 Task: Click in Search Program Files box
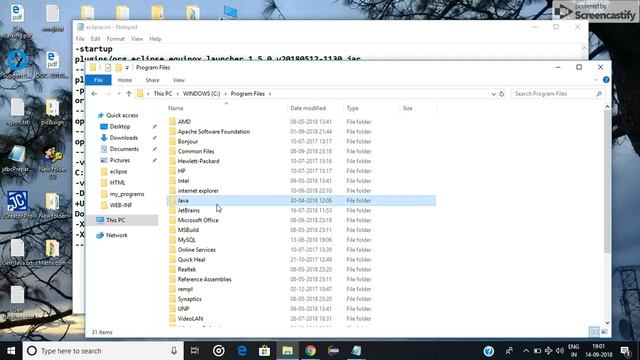(x=558, y=93)
